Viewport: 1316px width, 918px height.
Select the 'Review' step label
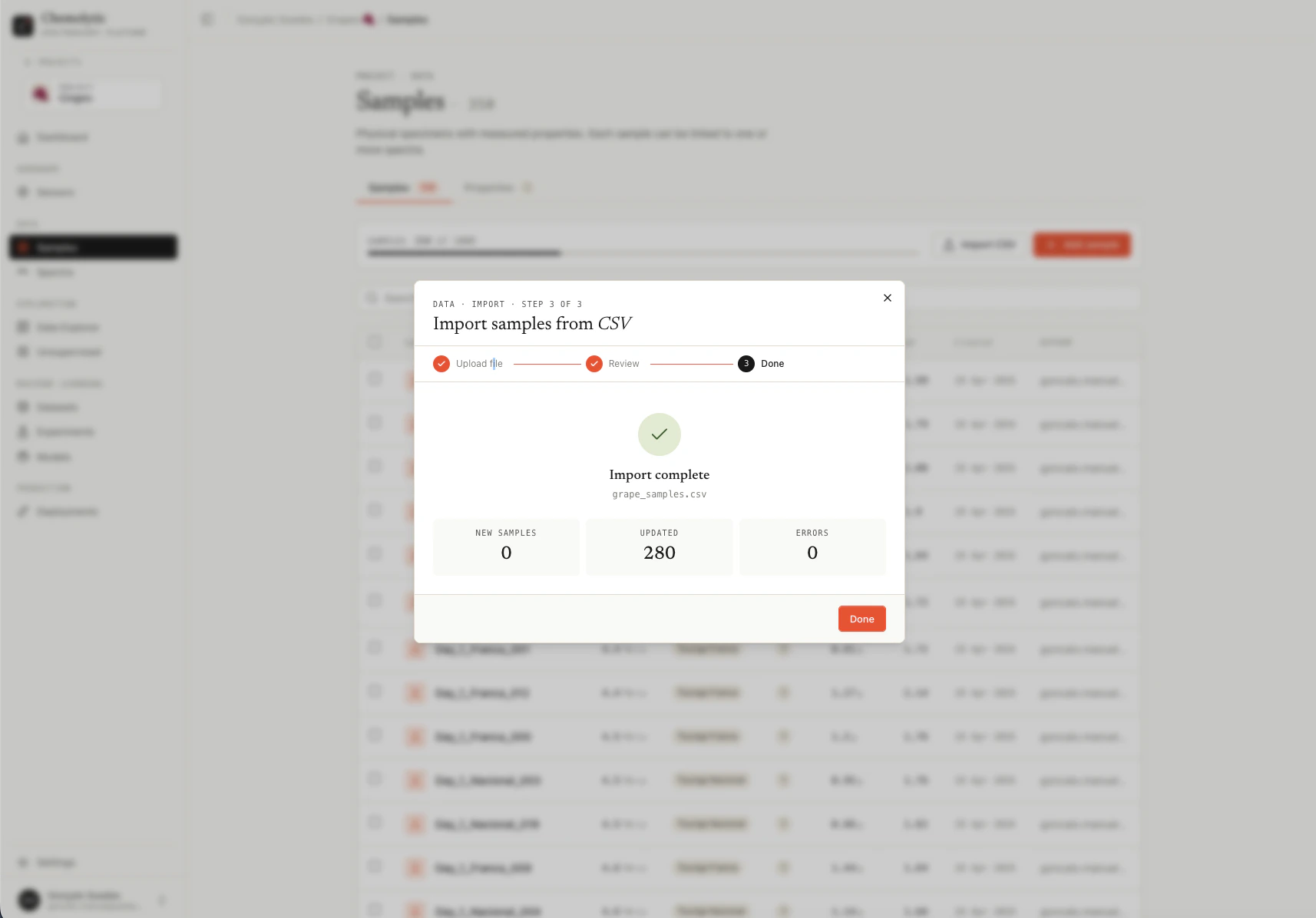coord(623,364)
